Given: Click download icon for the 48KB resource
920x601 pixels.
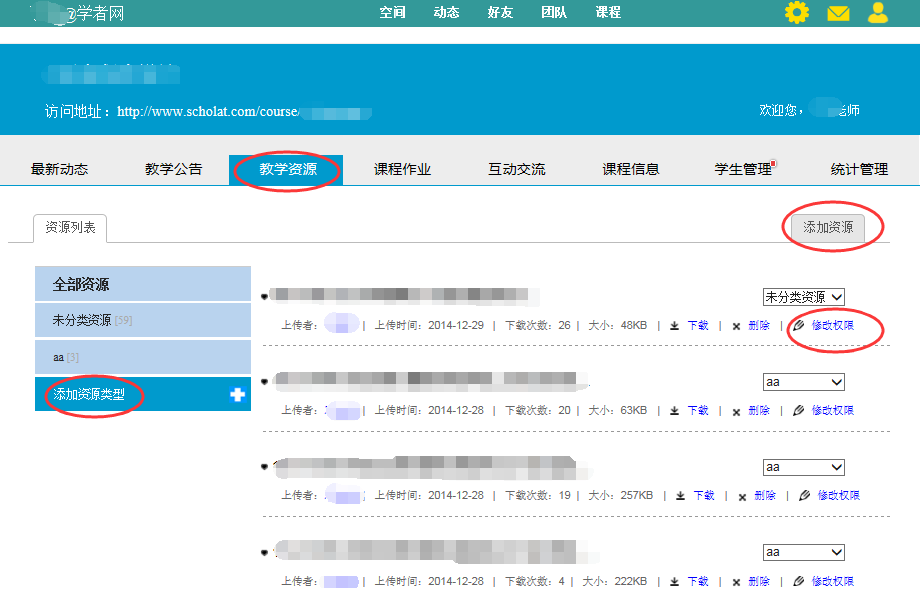Looking at the screenshot, I should coord(675,326).
